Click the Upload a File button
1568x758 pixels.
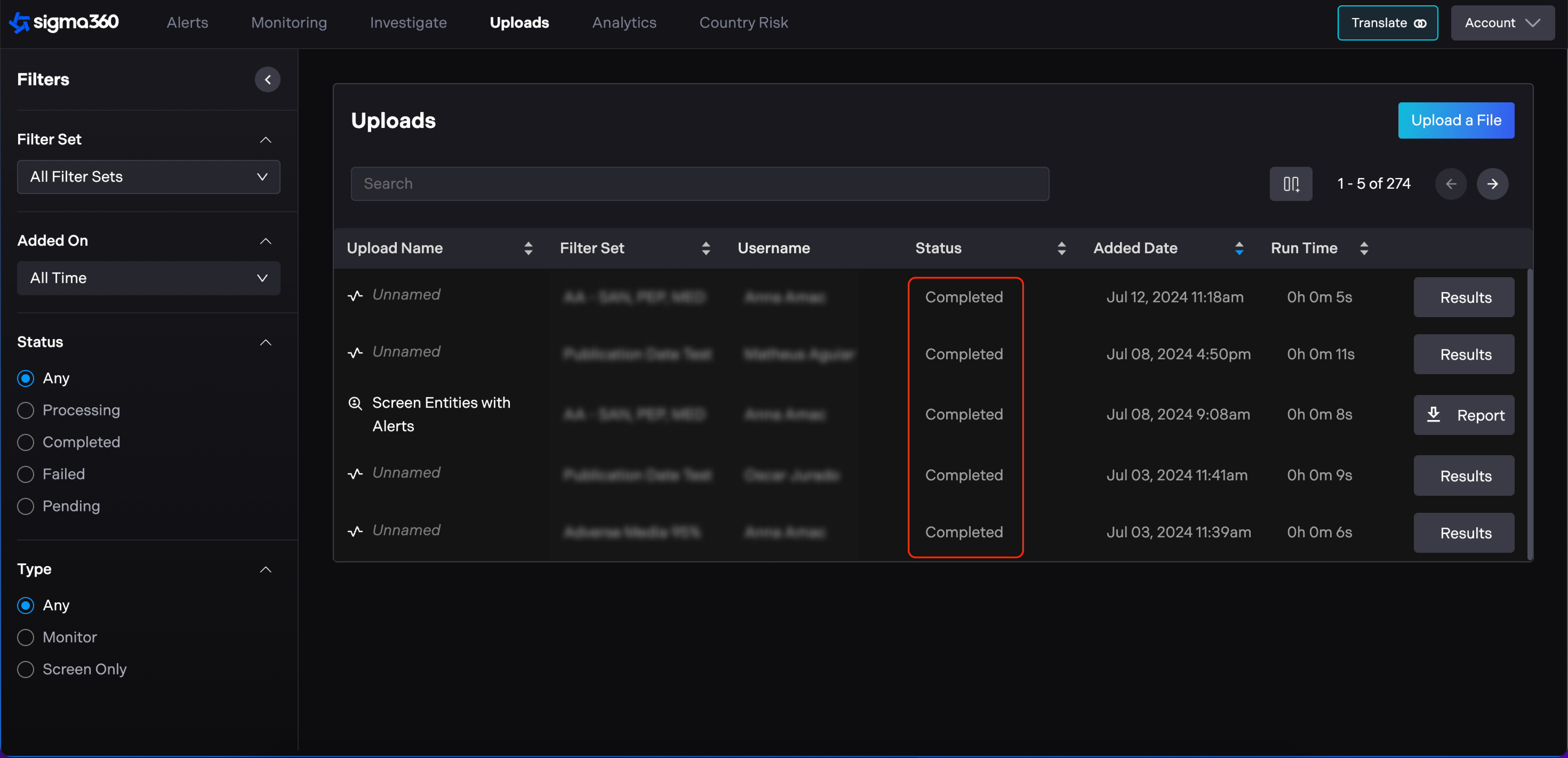tap(1455, 120)
